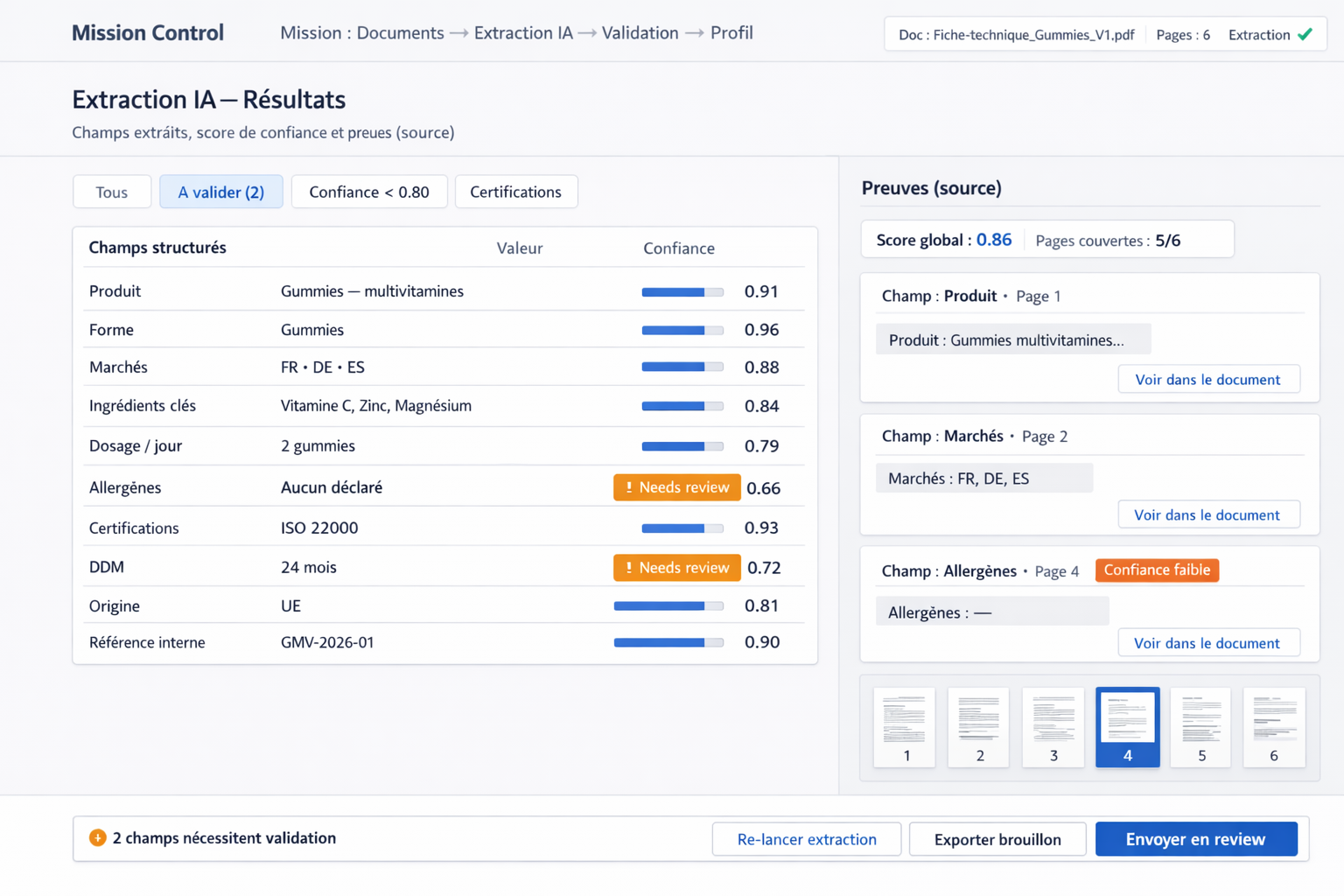Open page 1 thumbnail
Viewport: 1344px width, 896px height.
pos(905,726)
